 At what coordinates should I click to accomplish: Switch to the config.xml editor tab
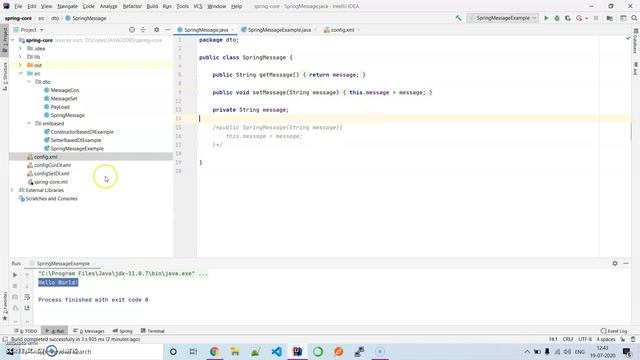(341, 30)
